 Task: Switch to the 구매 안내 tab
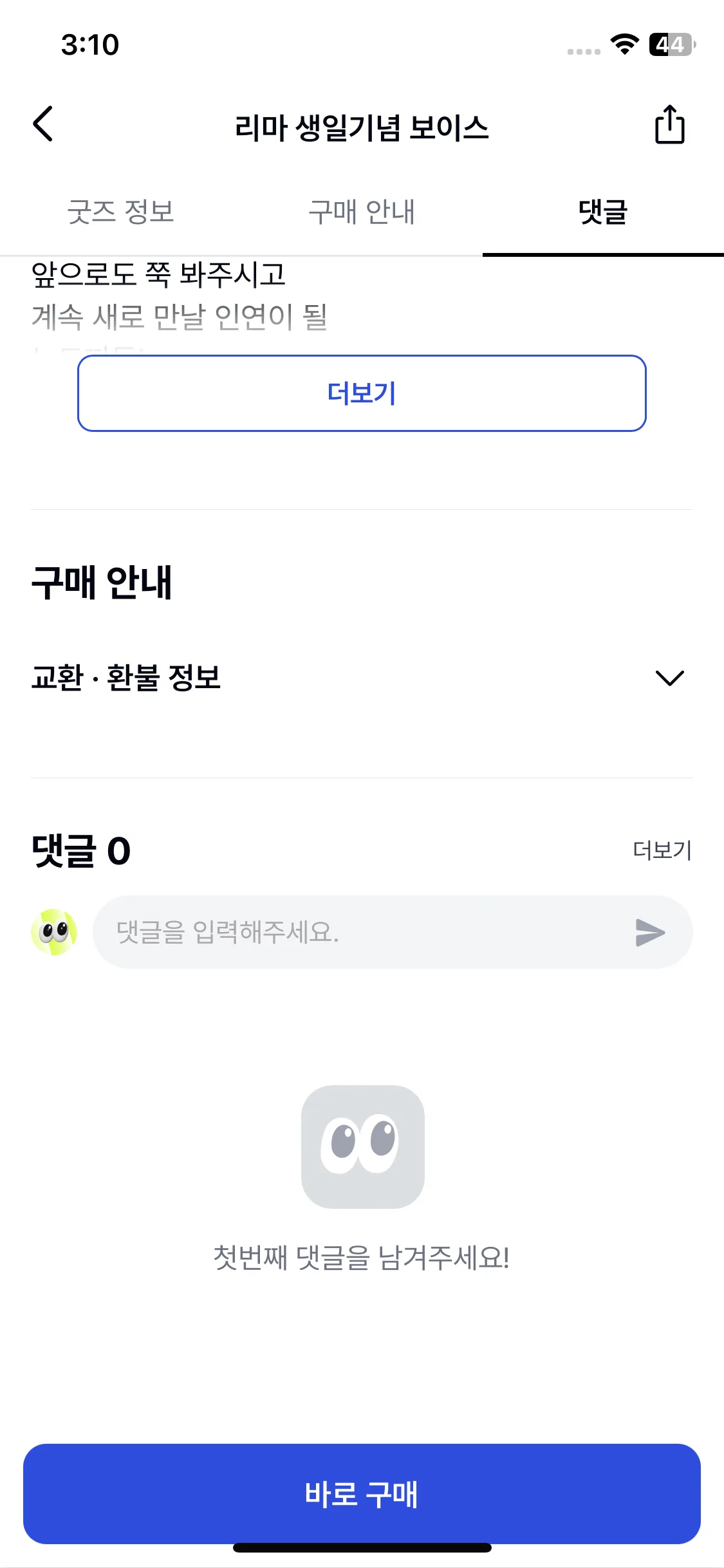click(x=362, y=212)
